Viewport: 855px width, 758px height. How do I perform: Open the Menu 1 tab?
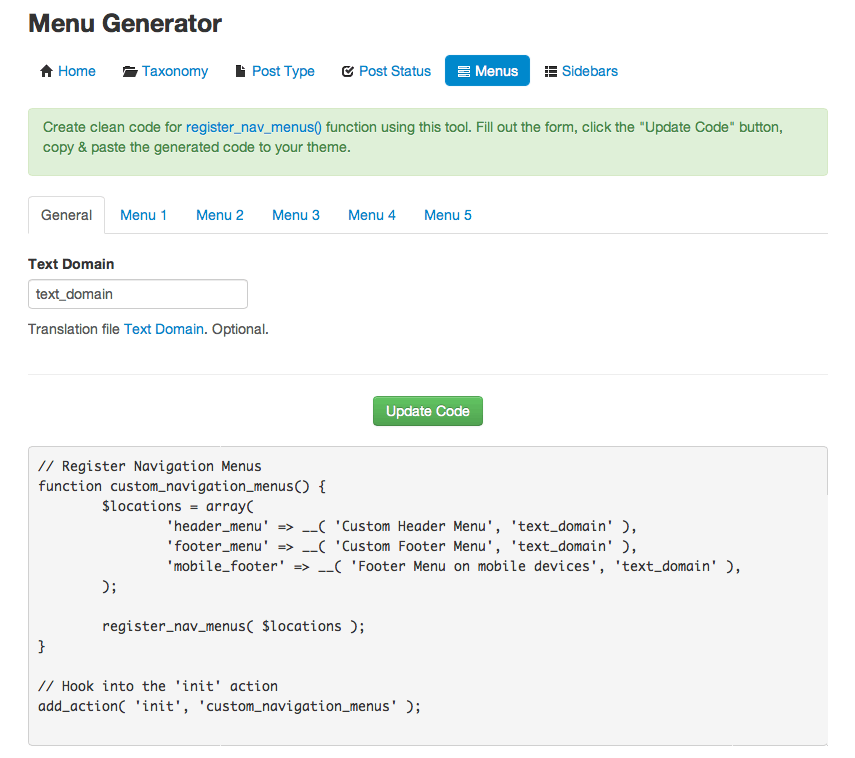(x=144, y=215)
